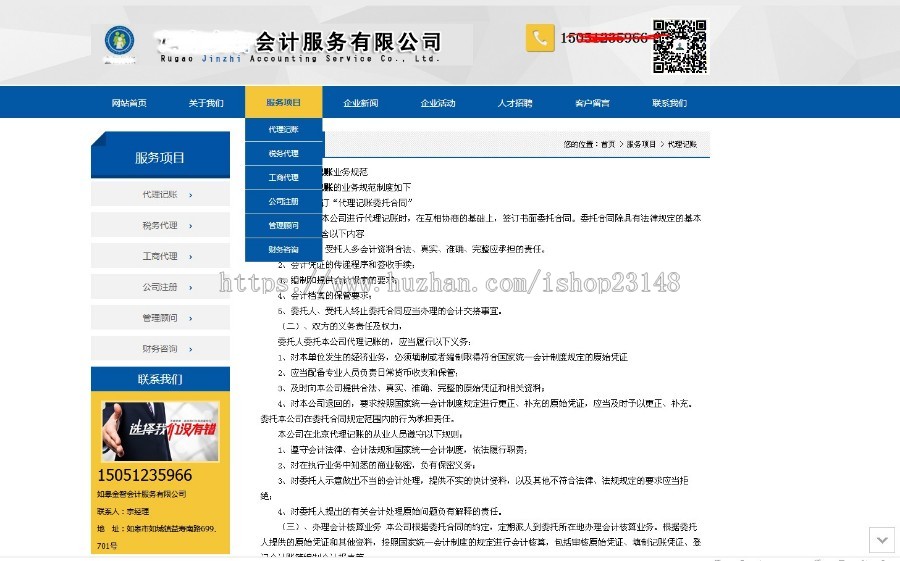Click the sidebar company name under the phone number

141,494
